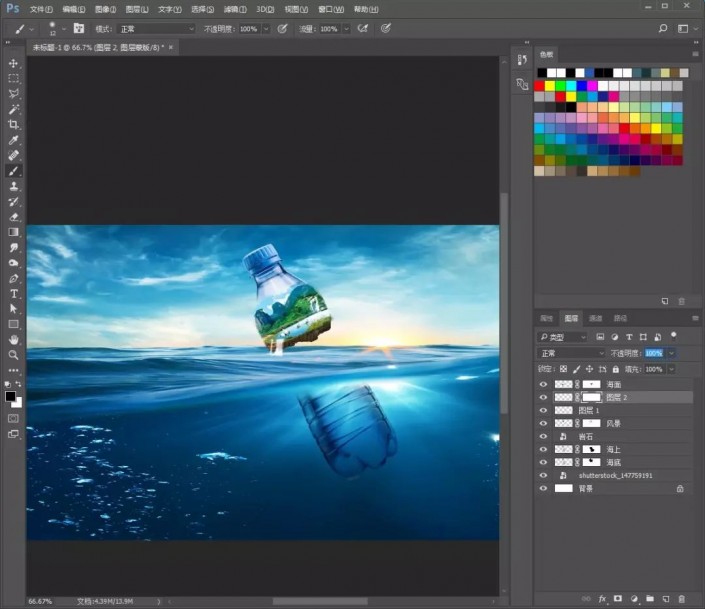Toggle the brush settings panel button
The image size is (705, 609).
coord(79,28)
